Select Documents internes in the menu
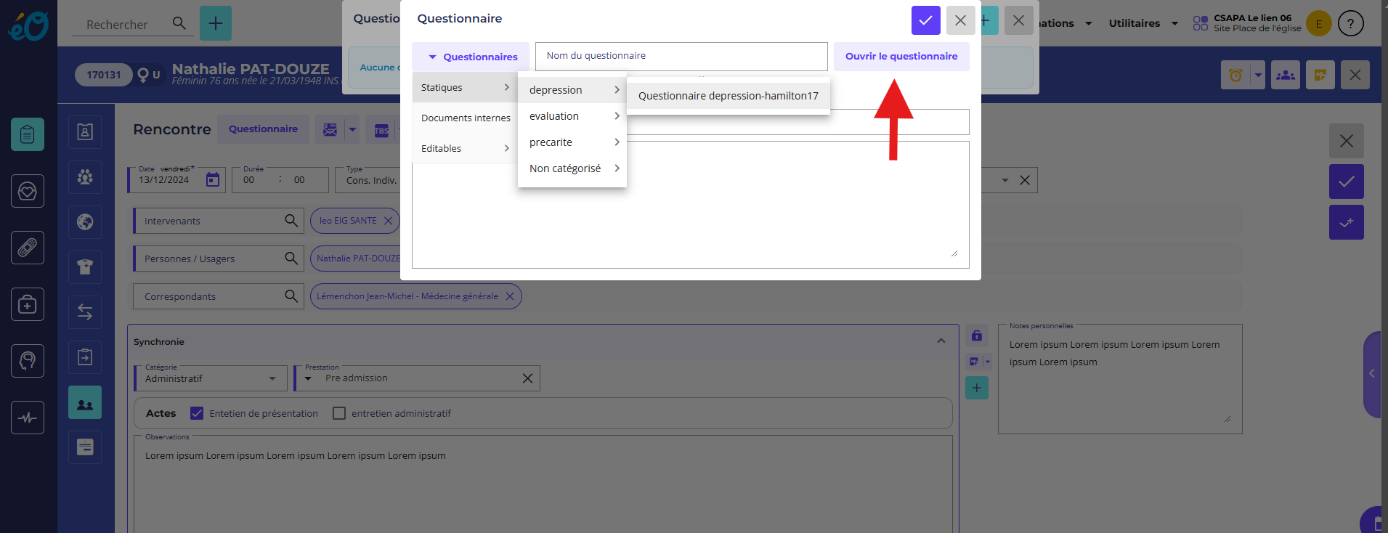 (465, 118)
